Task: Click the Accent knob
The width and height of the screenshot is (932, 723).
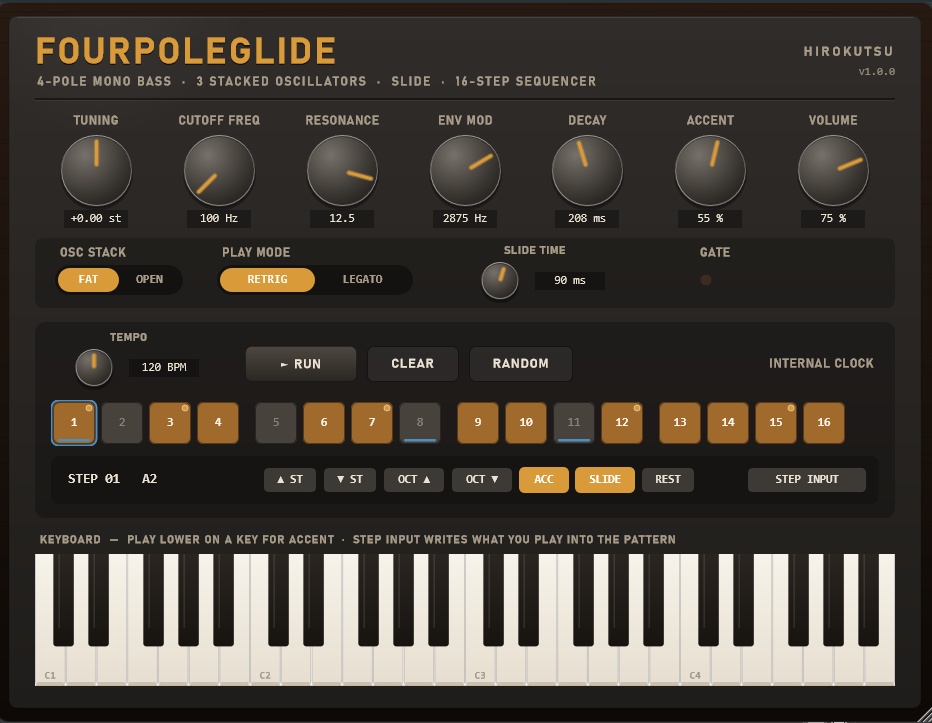Action: (x=710, y=171)
